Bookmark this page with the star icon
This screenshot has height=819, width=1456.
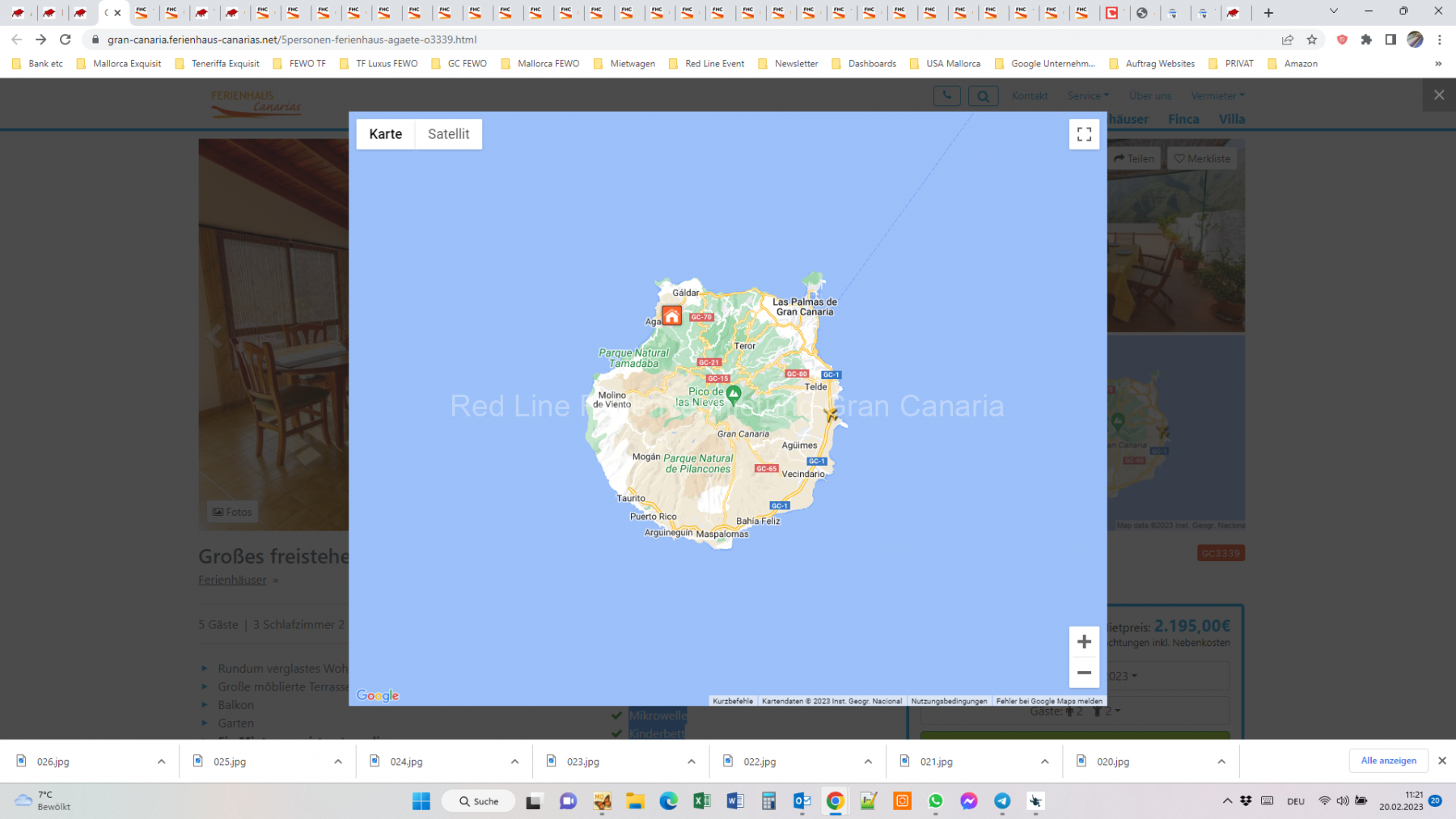pyautogui.click(x=1312, y=40)
